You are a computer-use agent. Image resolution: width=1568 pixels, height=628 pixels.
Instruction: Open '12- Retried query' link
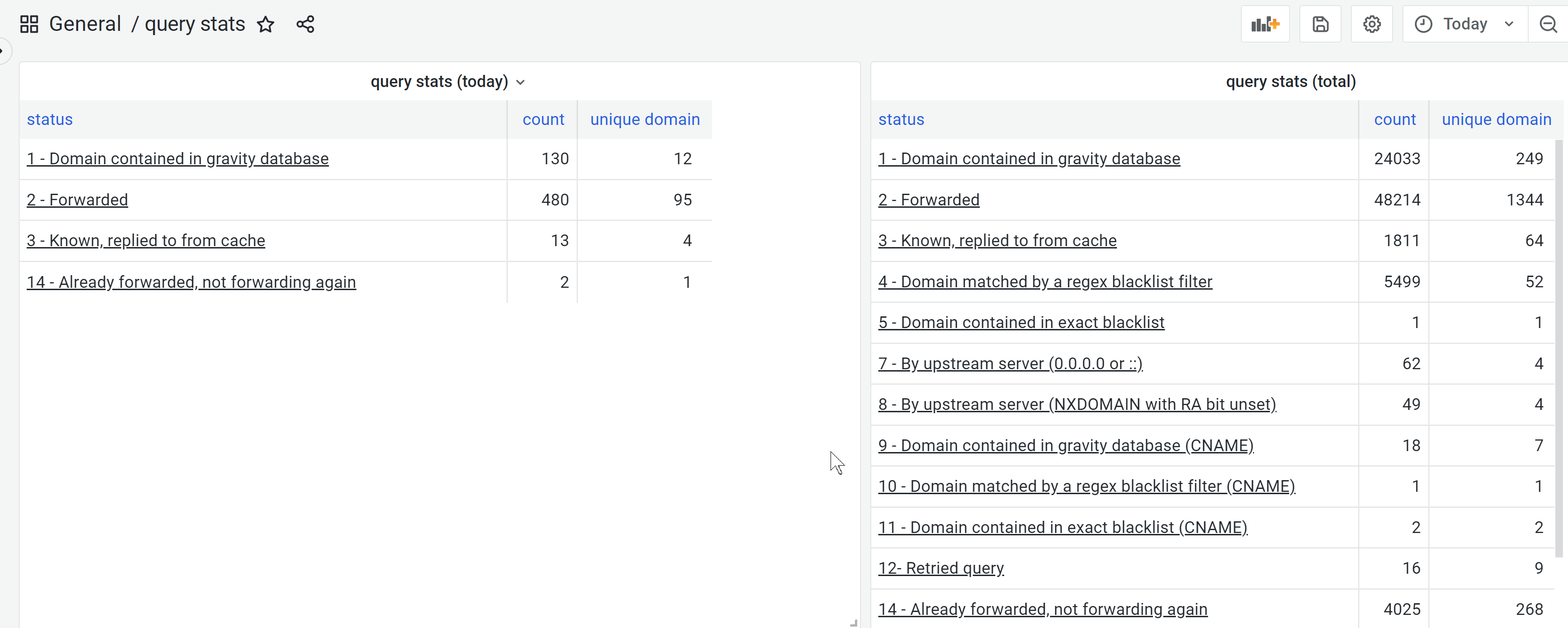tap(941, 569)
